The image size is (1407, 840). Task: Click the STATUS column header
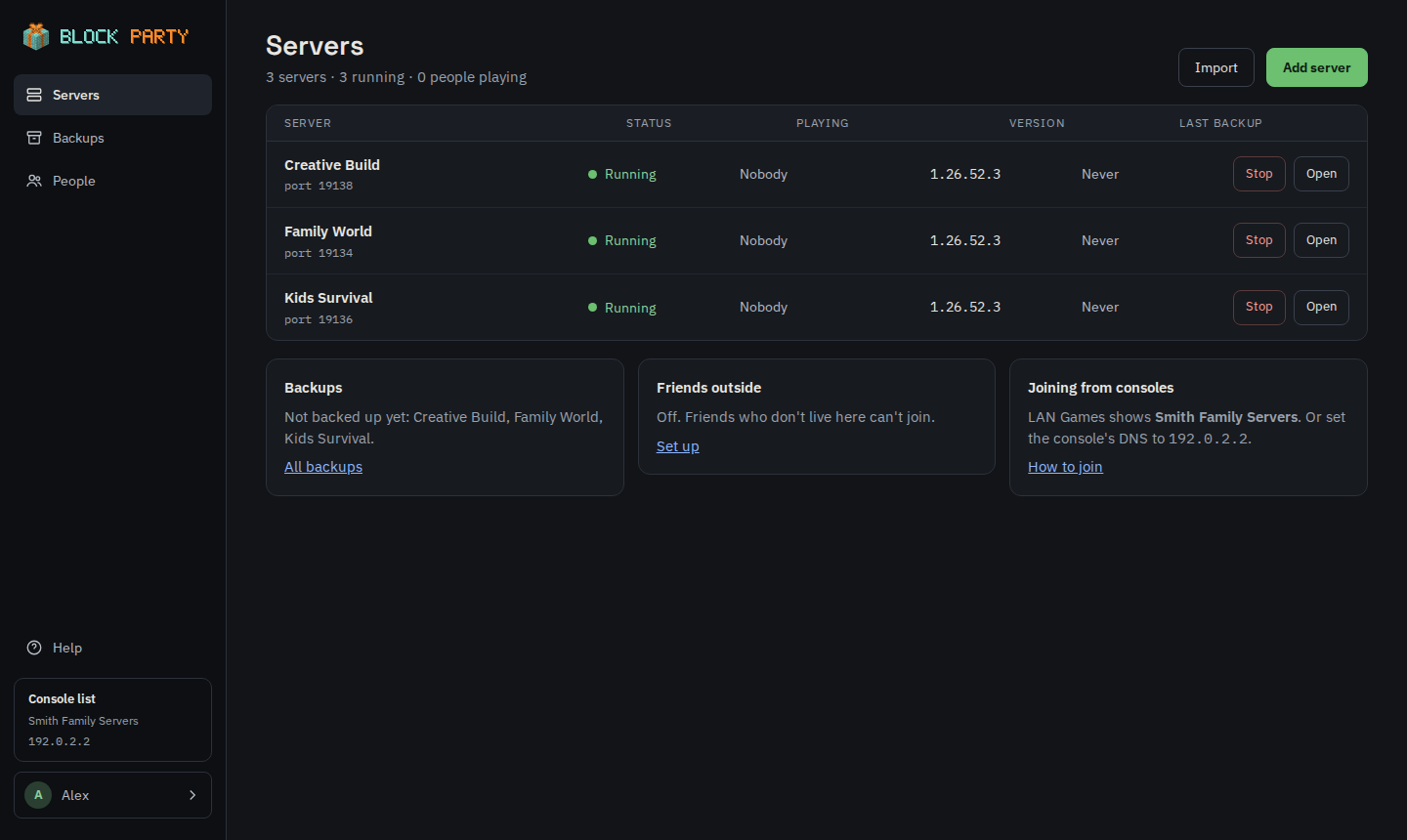click(x=649, y=123)
